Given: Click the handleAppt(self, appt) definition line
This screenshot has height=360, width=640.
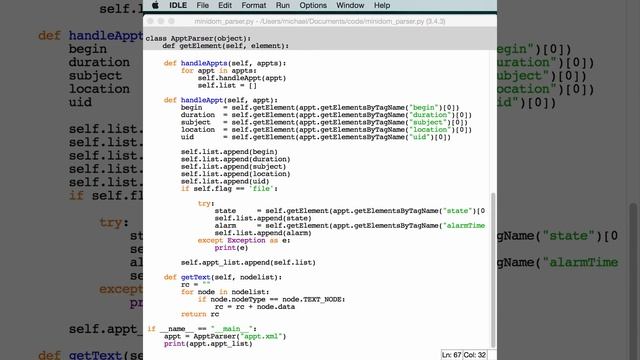Looking at the screenshot, I should click(221, 100).
